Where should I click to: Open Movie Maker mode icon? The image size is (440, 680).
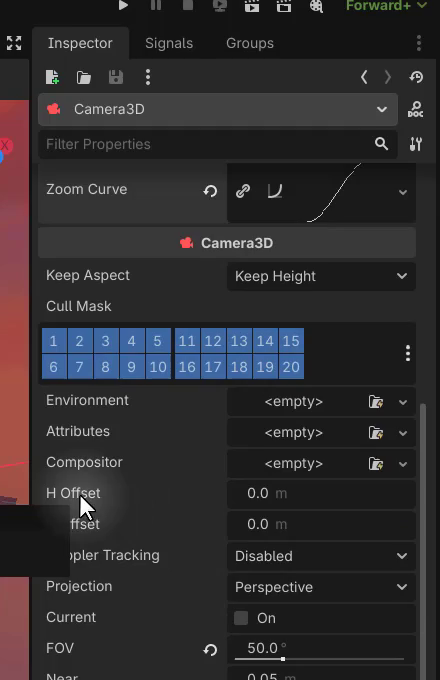click(316, 5)
